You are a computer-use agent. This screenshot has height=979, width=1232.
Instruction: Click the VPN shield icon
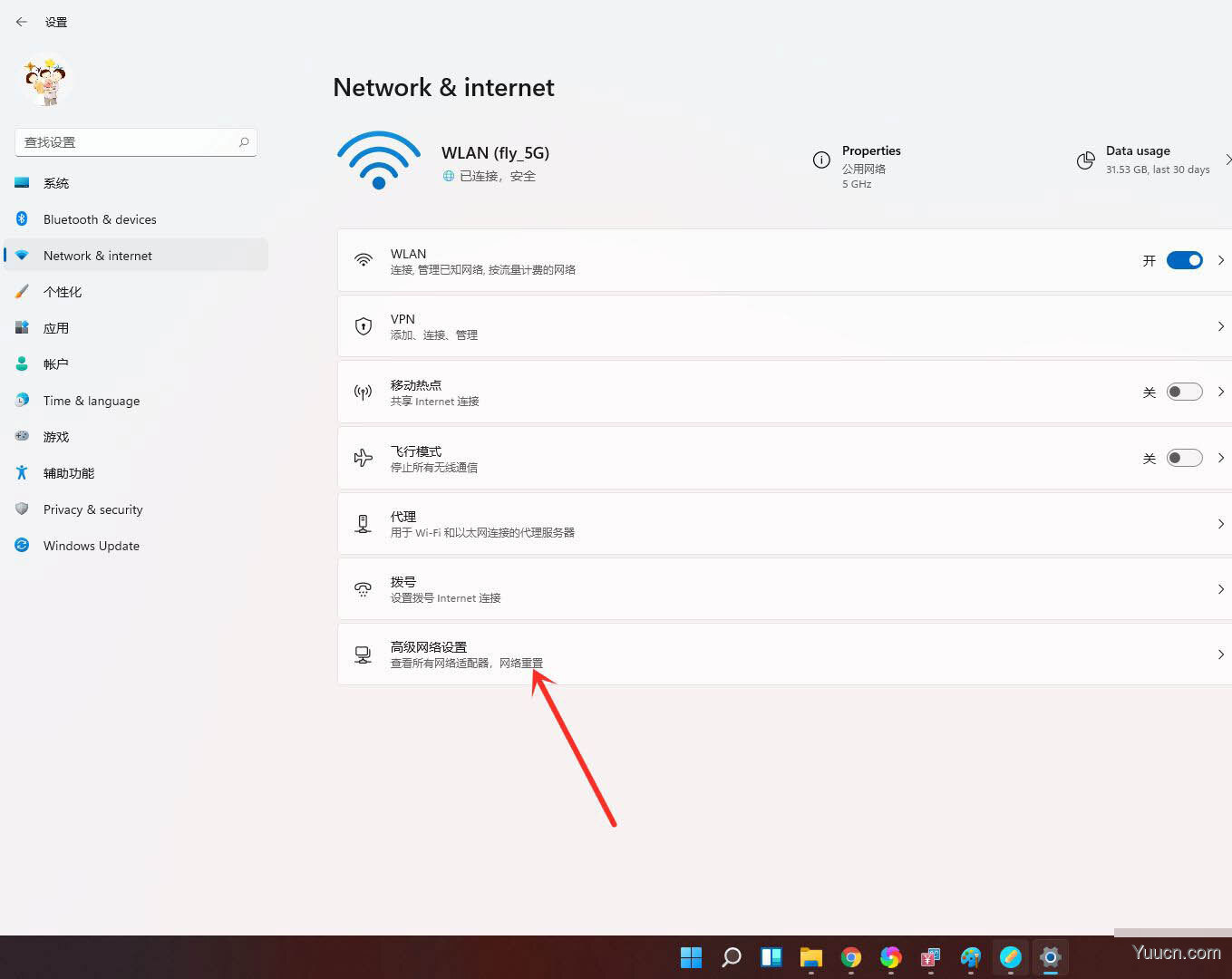(x=364, y=326)
